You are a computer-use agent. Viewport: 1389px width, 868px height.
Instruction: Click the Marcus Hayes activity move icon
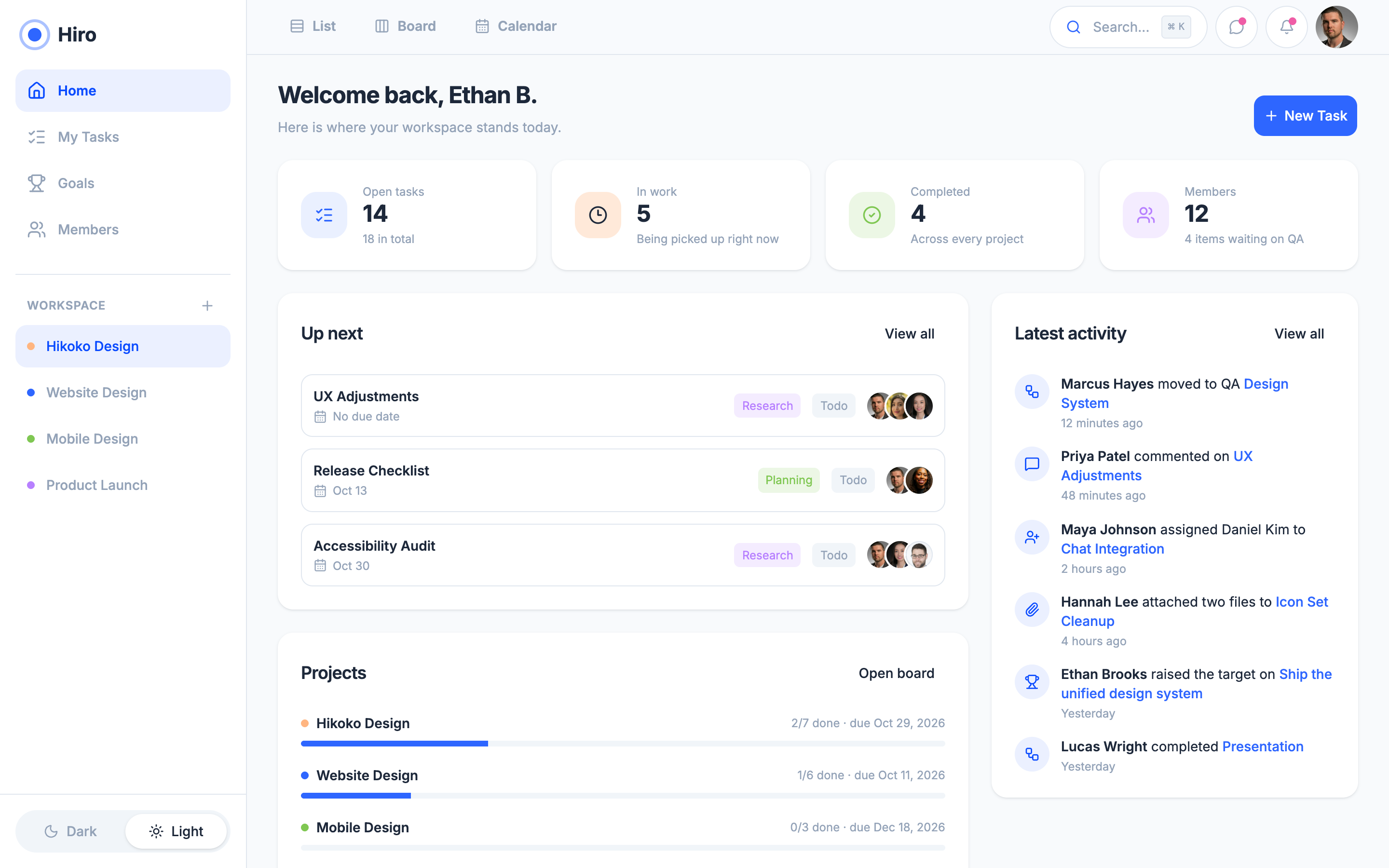point(1032,392)
